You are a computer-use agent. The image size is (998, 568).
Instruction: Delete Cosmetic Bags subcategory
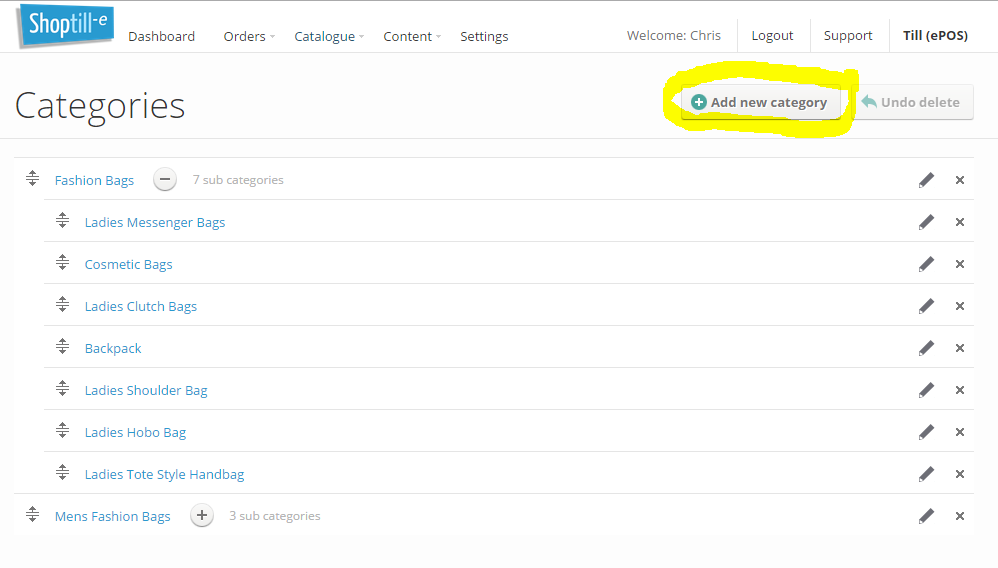(960, 264)
